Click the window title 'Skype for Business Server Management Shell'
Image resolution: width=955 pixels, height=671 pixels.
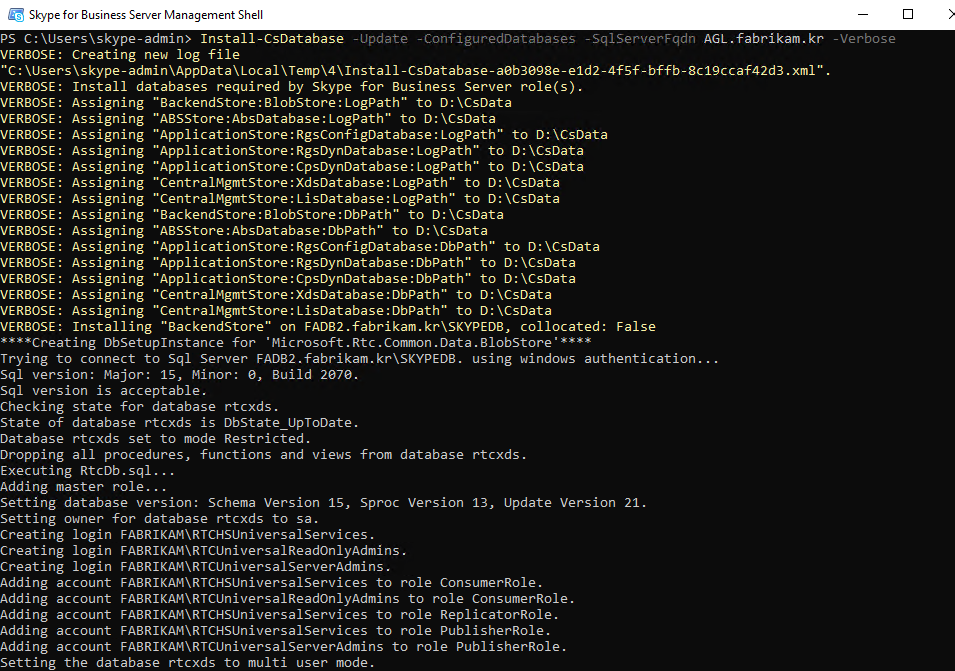(x=146, y=15)
